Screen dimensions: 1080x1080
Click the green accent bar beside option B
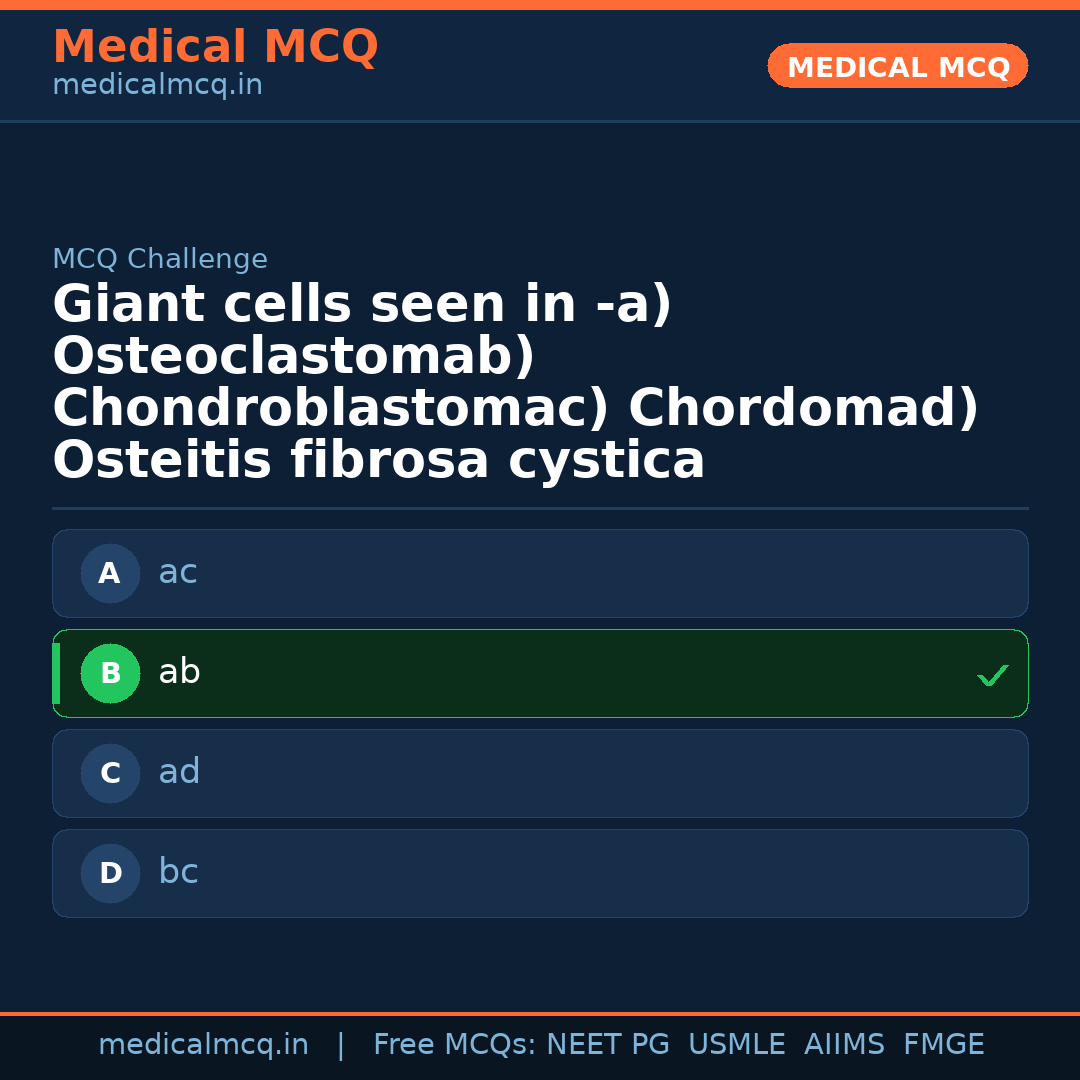point(56,673)
